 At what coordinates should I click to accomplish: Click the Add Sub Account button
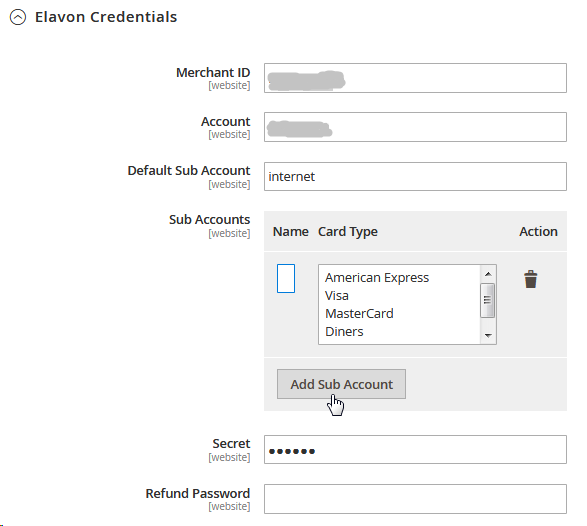coord(341,384)
